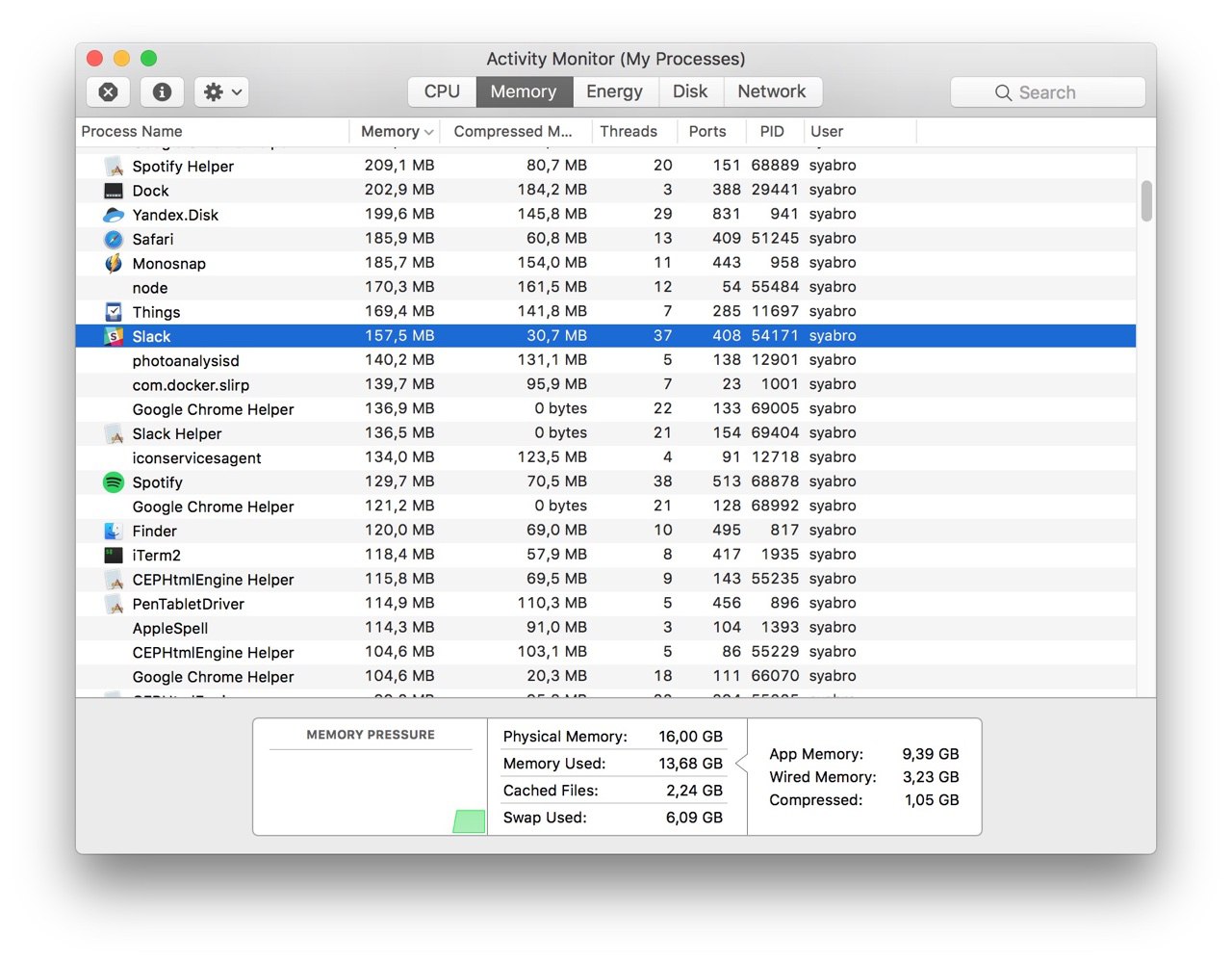Click the vertical scrollbar thumb
The width and height of the screenshot is (1232, 962).
pyautogui.click(x=1146, y=201)
